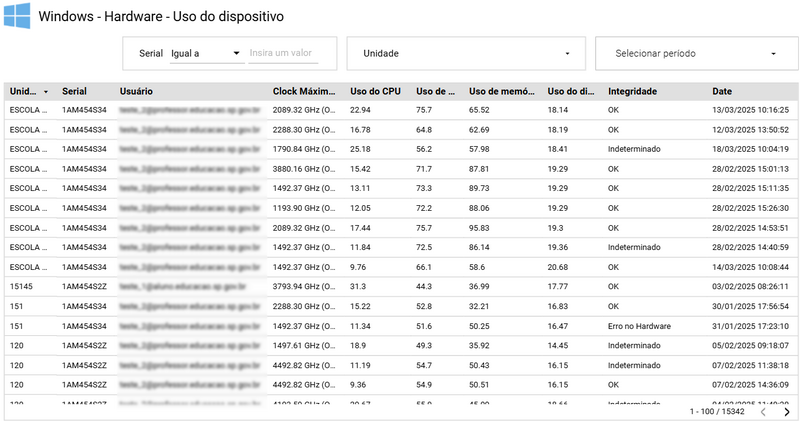Click the date cell 13/03/2025 10:16:25
Image resolution: width=800 pixels, height=421 pixels.
pyautogui.click(x=750, y=110)
